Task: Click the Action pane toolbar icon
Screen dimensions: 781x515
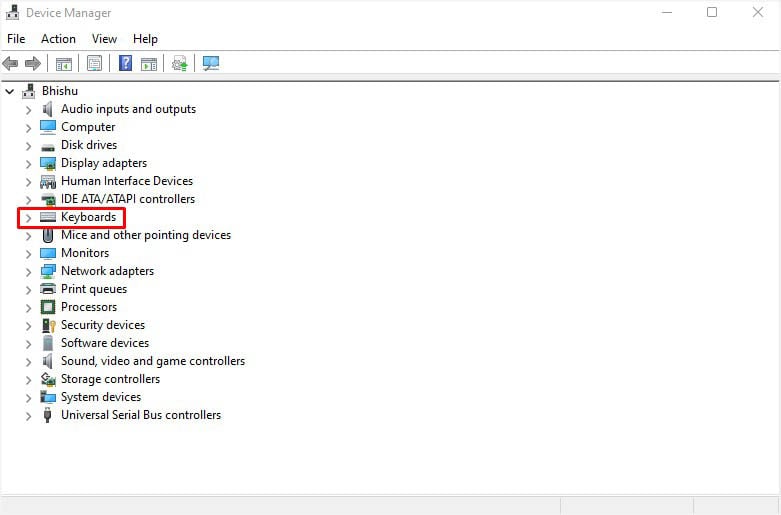Action: [149, 63]
